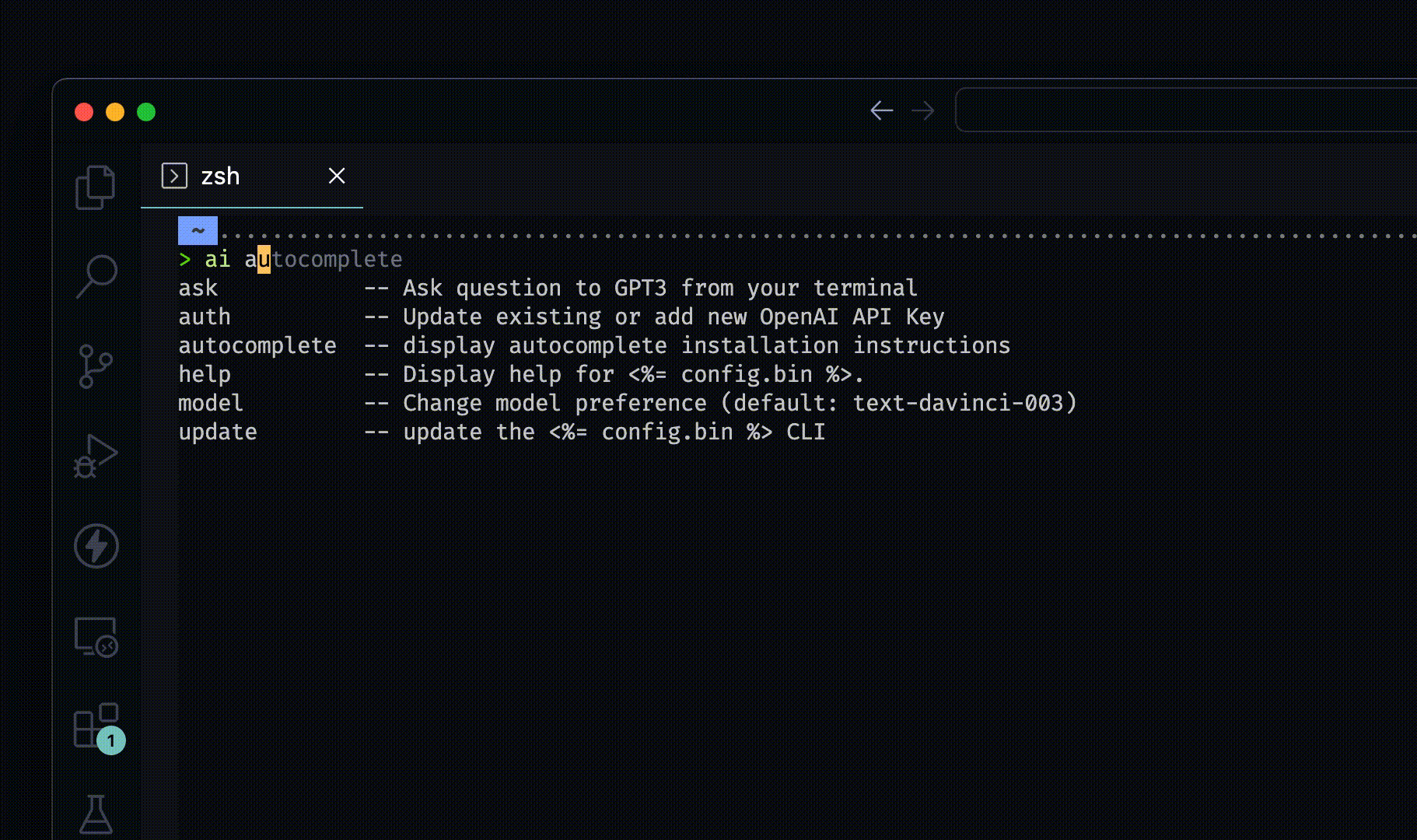Open the Testing flask icon
The image size is (1417, 840).
click(96, 814)
